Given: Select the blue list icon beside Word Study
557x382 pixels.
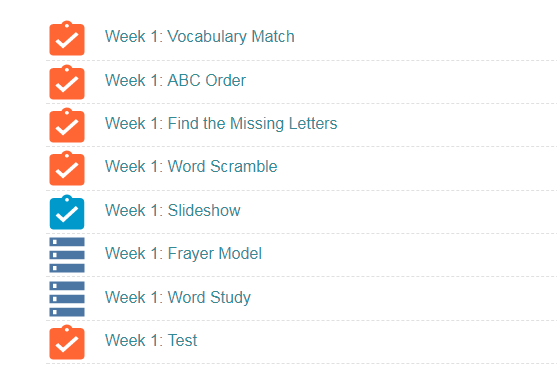Looking at the screenshot, I should (67, 299).
